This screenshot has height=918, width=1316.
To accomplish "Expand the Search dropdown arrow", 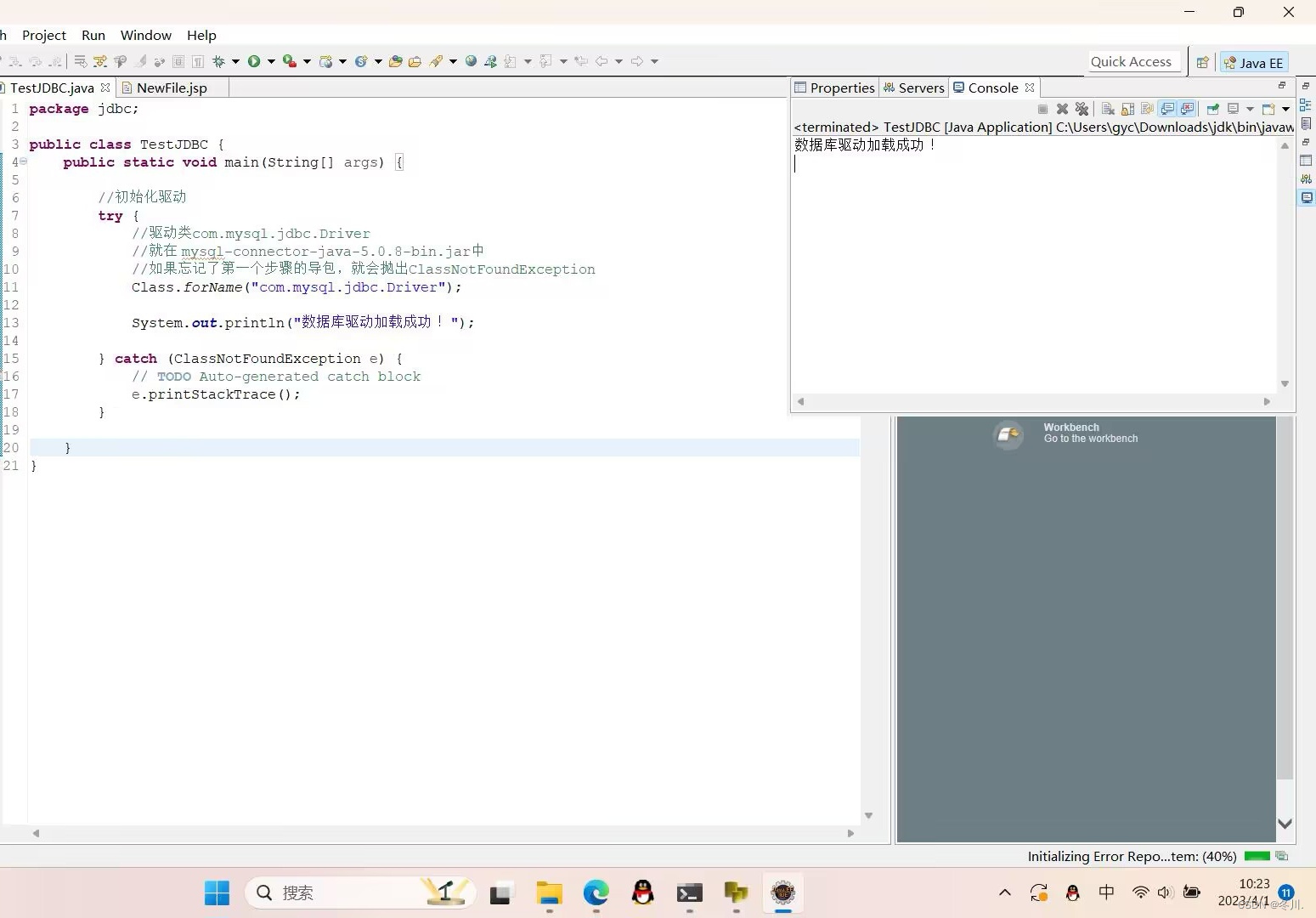I will click(x=453, y=61).
